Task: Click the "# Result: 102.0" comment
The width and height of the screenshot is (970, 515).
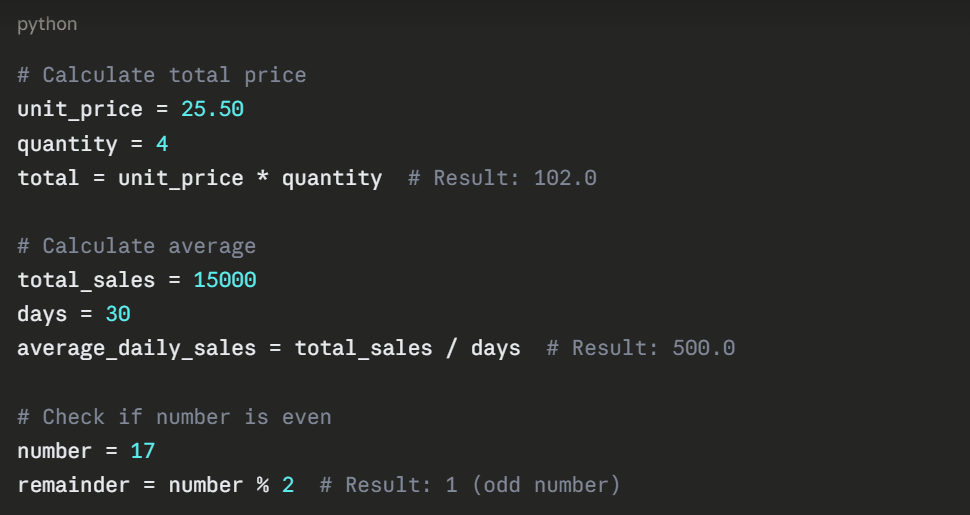Action: click(502, 178)
